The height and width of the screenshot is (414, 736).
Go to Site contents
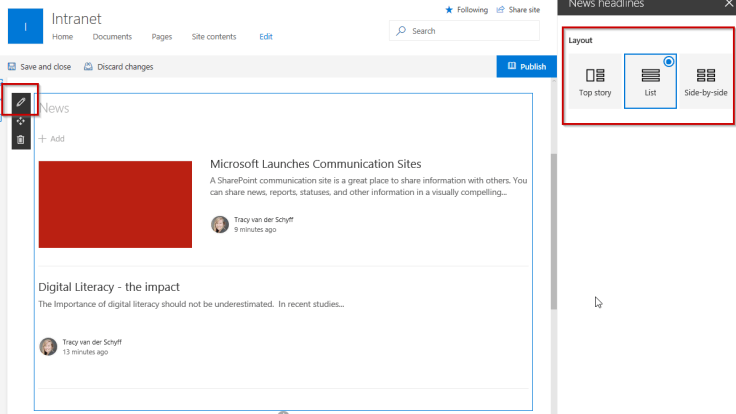tap(214, 37)
